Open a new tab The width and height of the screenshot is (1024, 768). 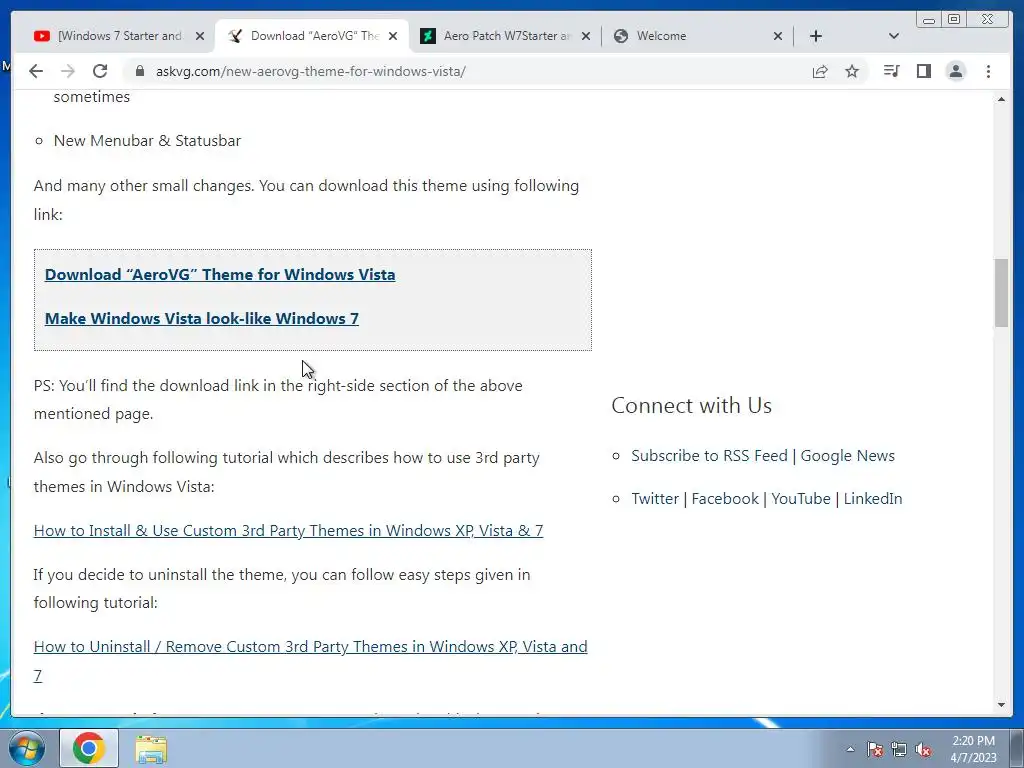816,36
